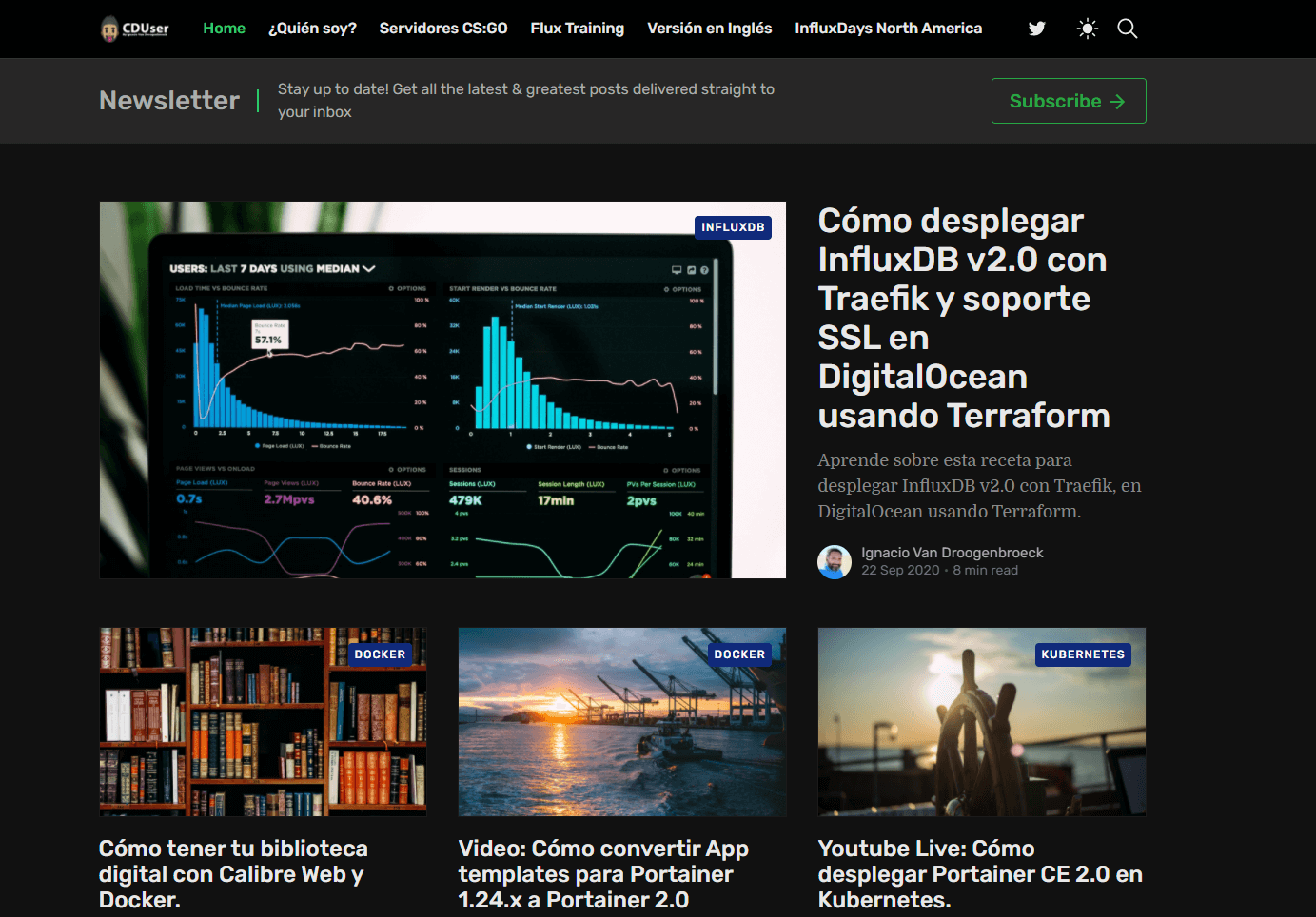Open the Calibre Web y Docker article

(x=233, y=874)
